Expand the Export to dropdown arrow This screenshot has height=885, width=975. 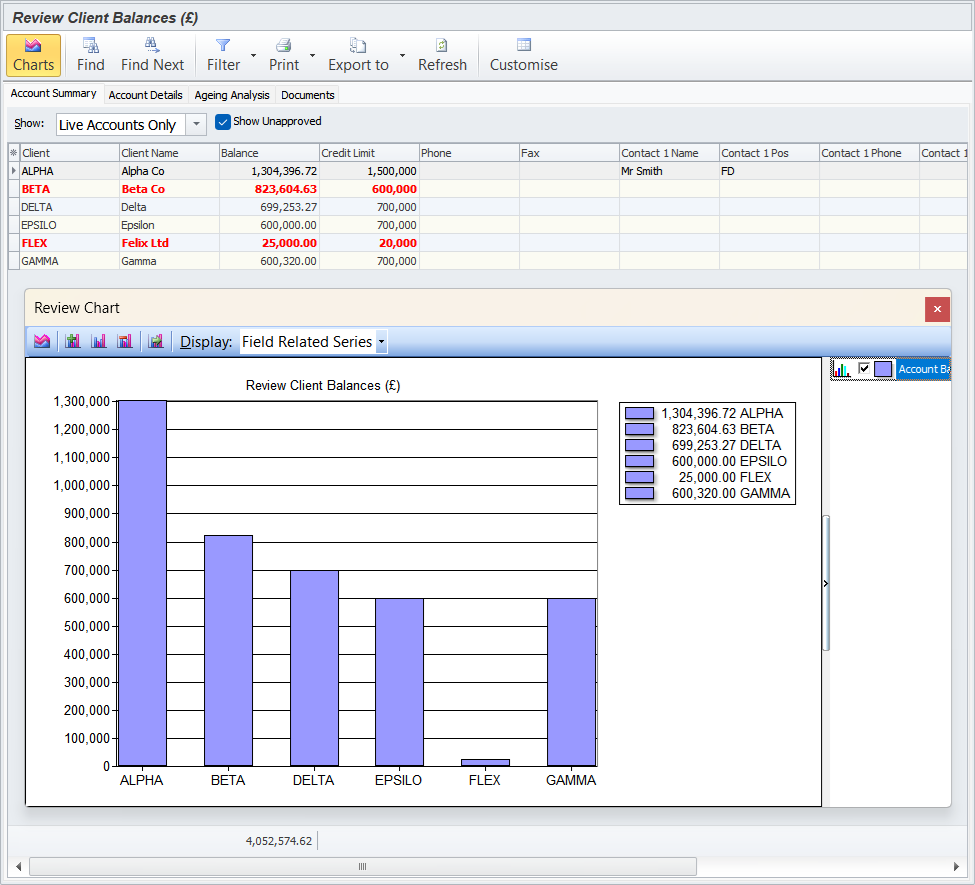point(403,57)
